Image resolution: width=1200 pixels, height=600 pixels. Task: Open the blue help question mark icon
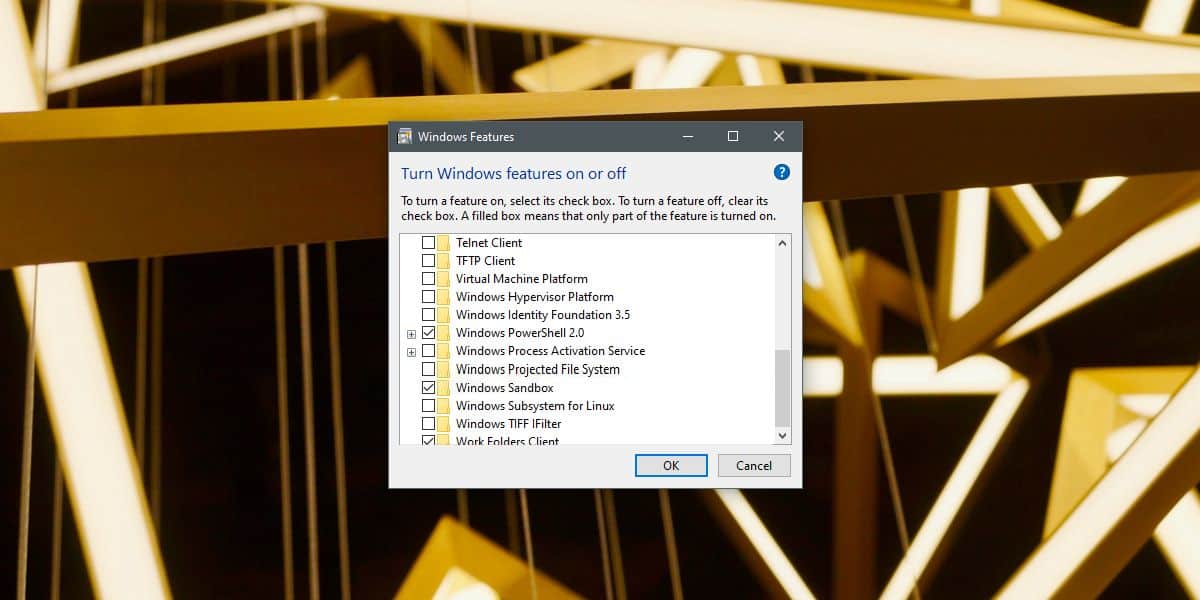coord(782,172)
